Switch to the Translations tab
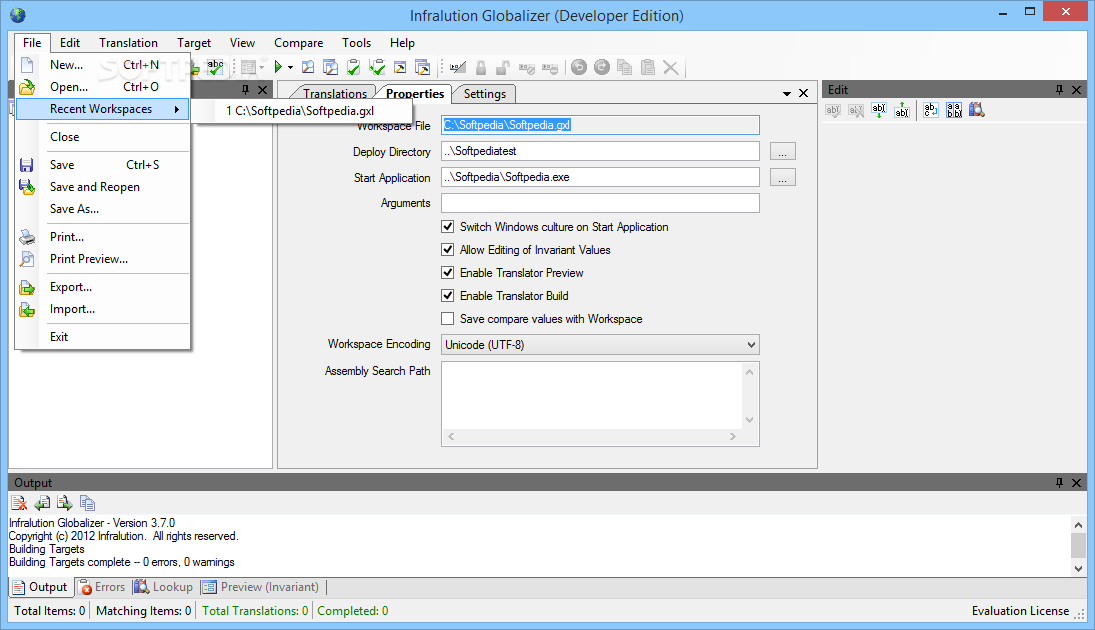 [335, 94]
